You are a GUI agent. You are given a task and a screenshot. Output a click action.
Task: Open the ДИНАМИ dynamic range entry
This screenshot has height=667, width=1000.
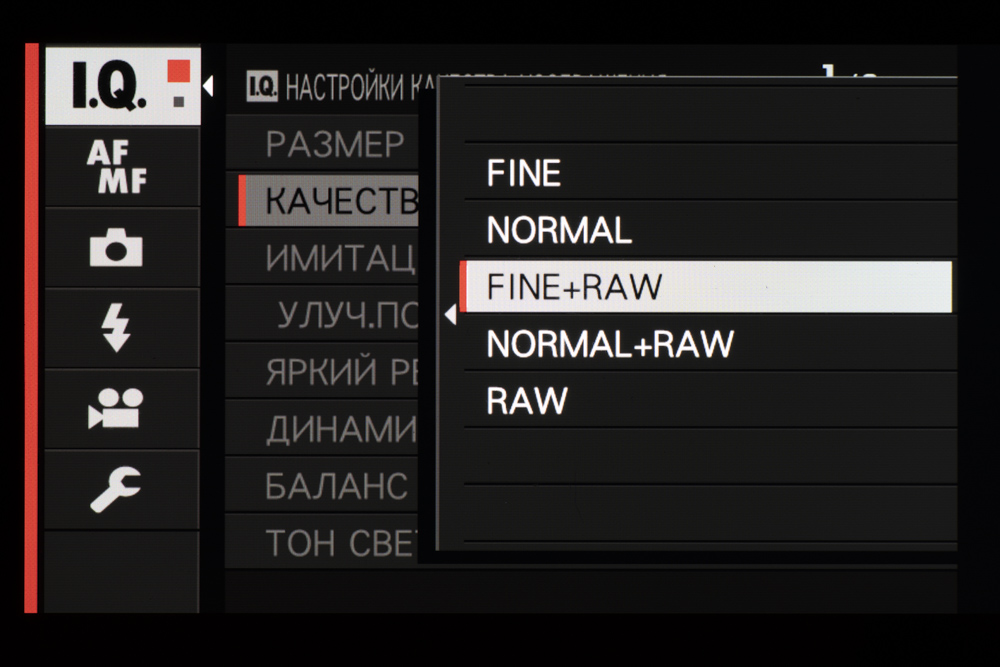(340, 430)
